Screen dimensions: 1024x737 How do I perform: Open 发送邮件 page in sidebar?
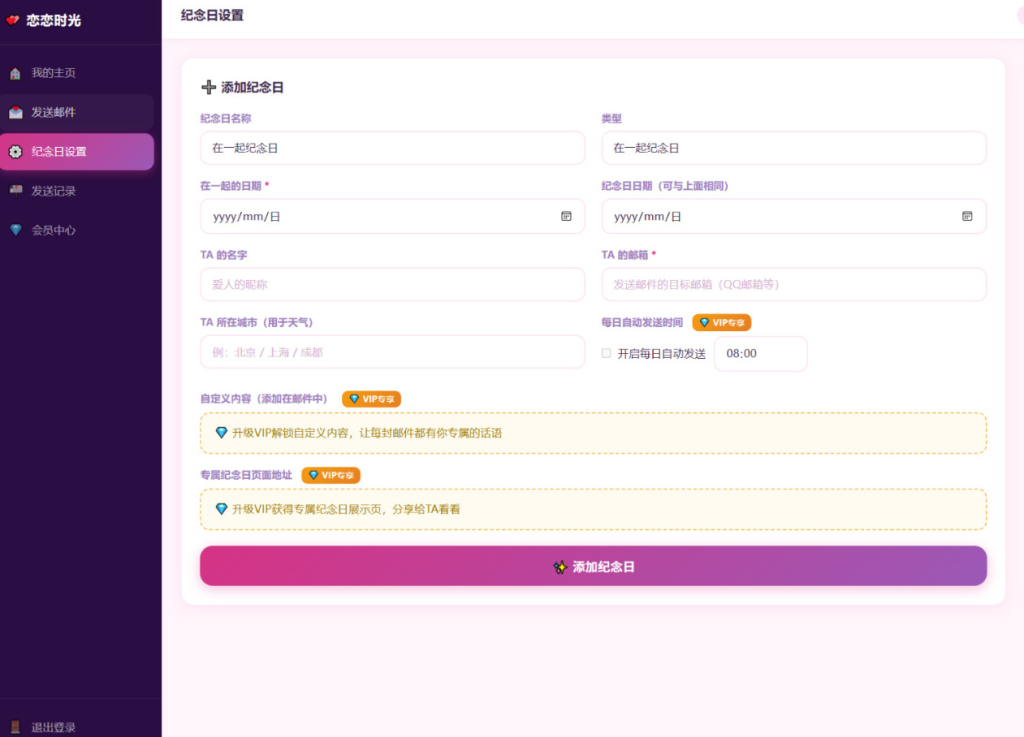coord(77,112)
